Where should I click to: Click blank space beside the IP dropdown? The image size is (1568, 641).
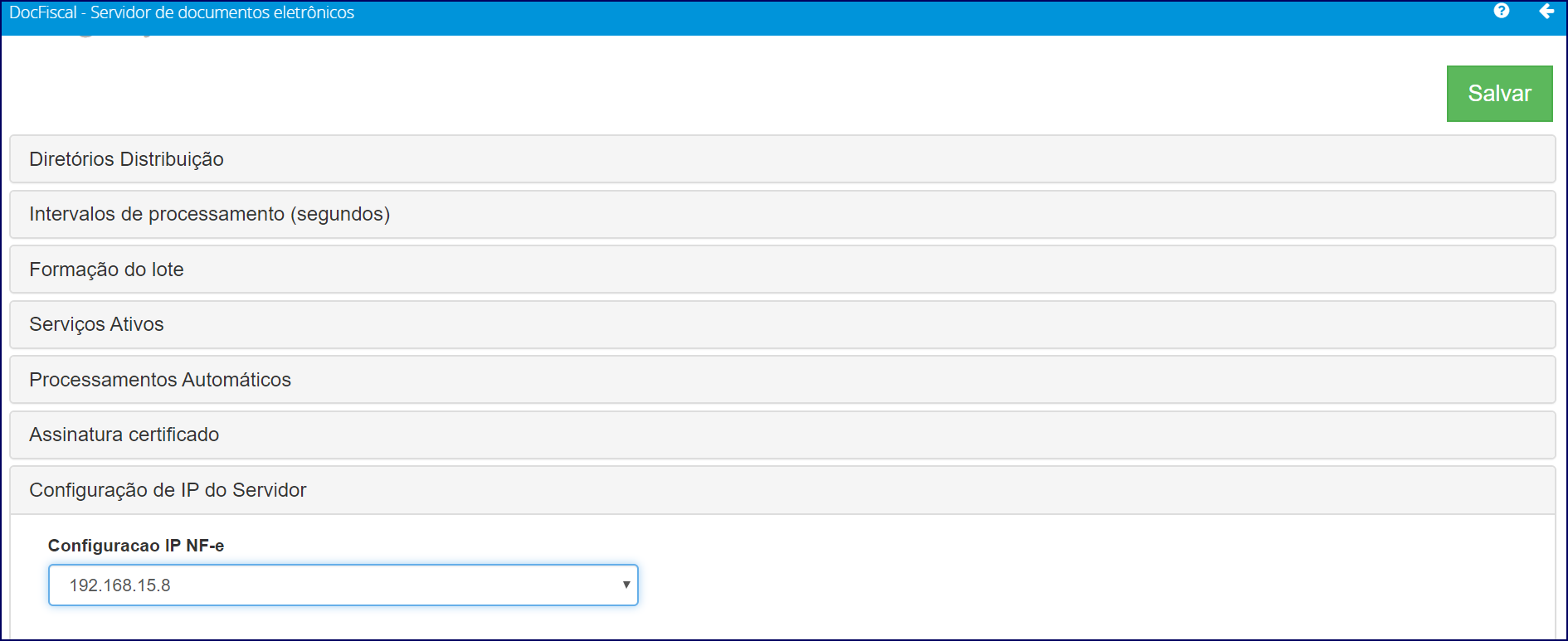tap(1079, 585)
